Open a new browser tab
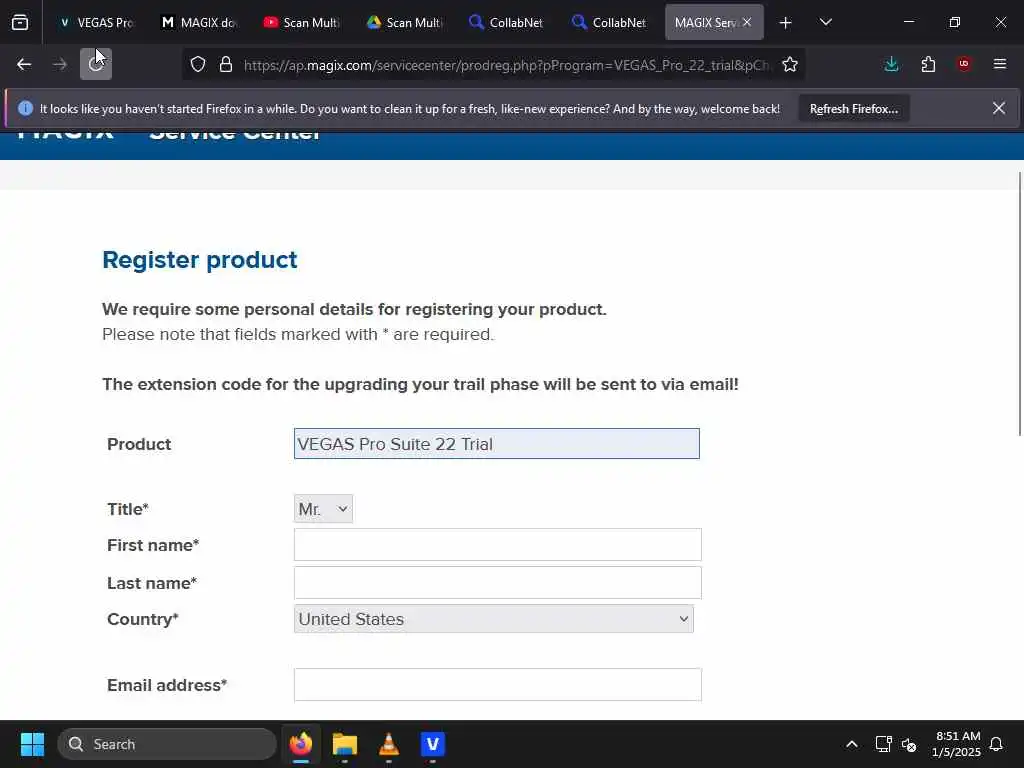Viewport: 1024px width, 768px height. [x=786, y=23]
